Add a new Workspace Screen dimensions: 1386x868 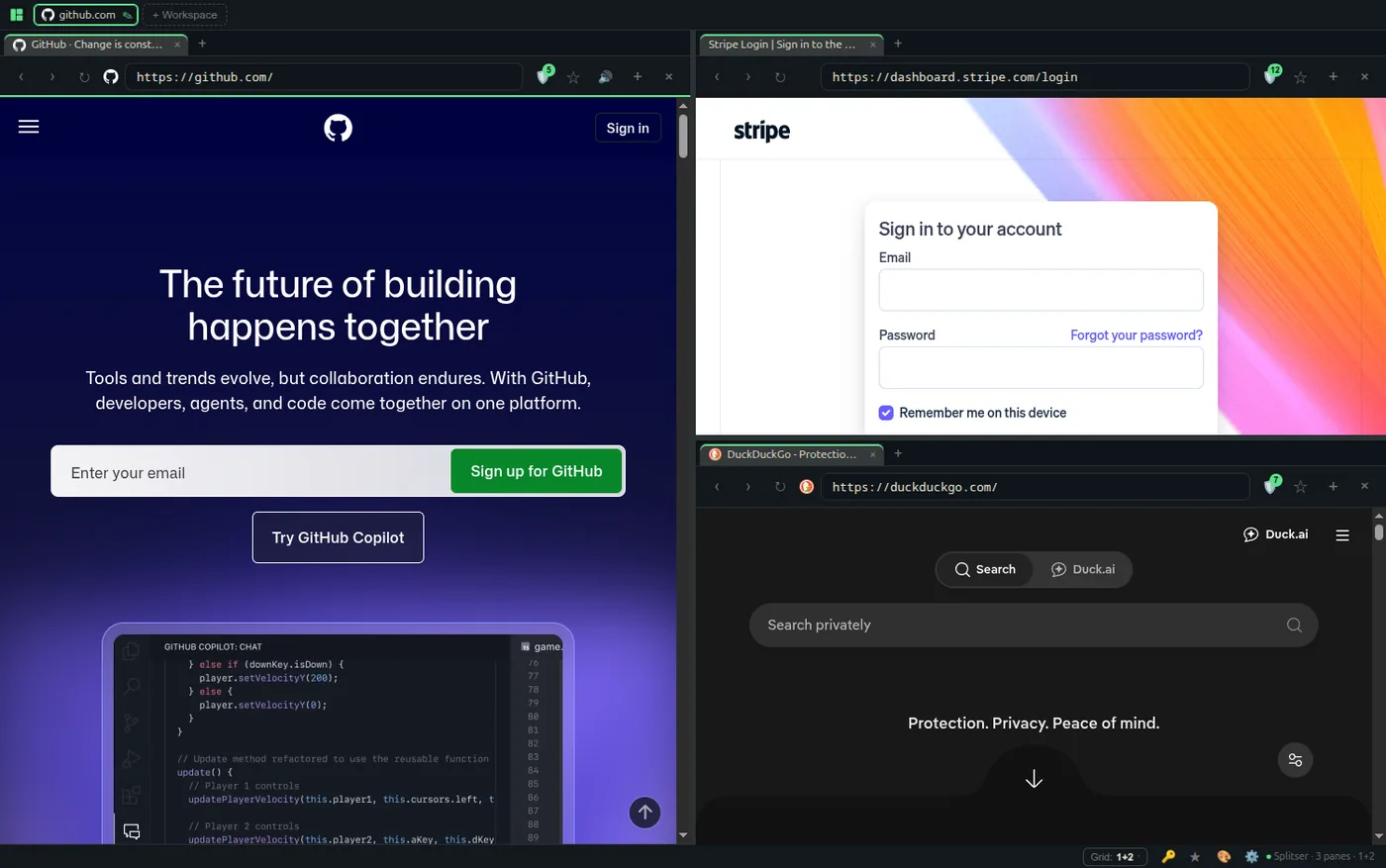point(185,15)
